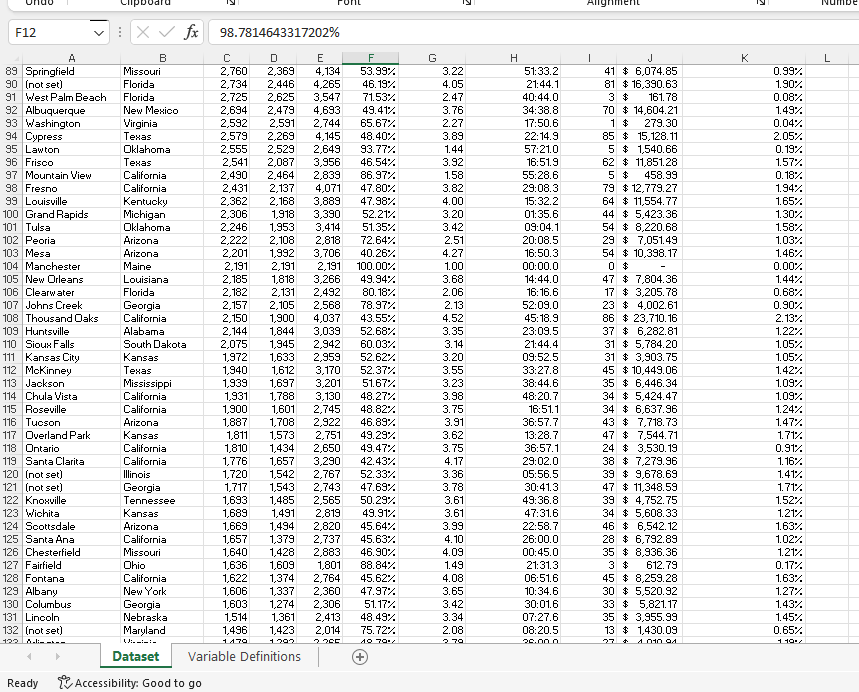Screen dimensions: 859x692
Task: Click the New Sheet (+) icon
Action: [x=358, y=656]
